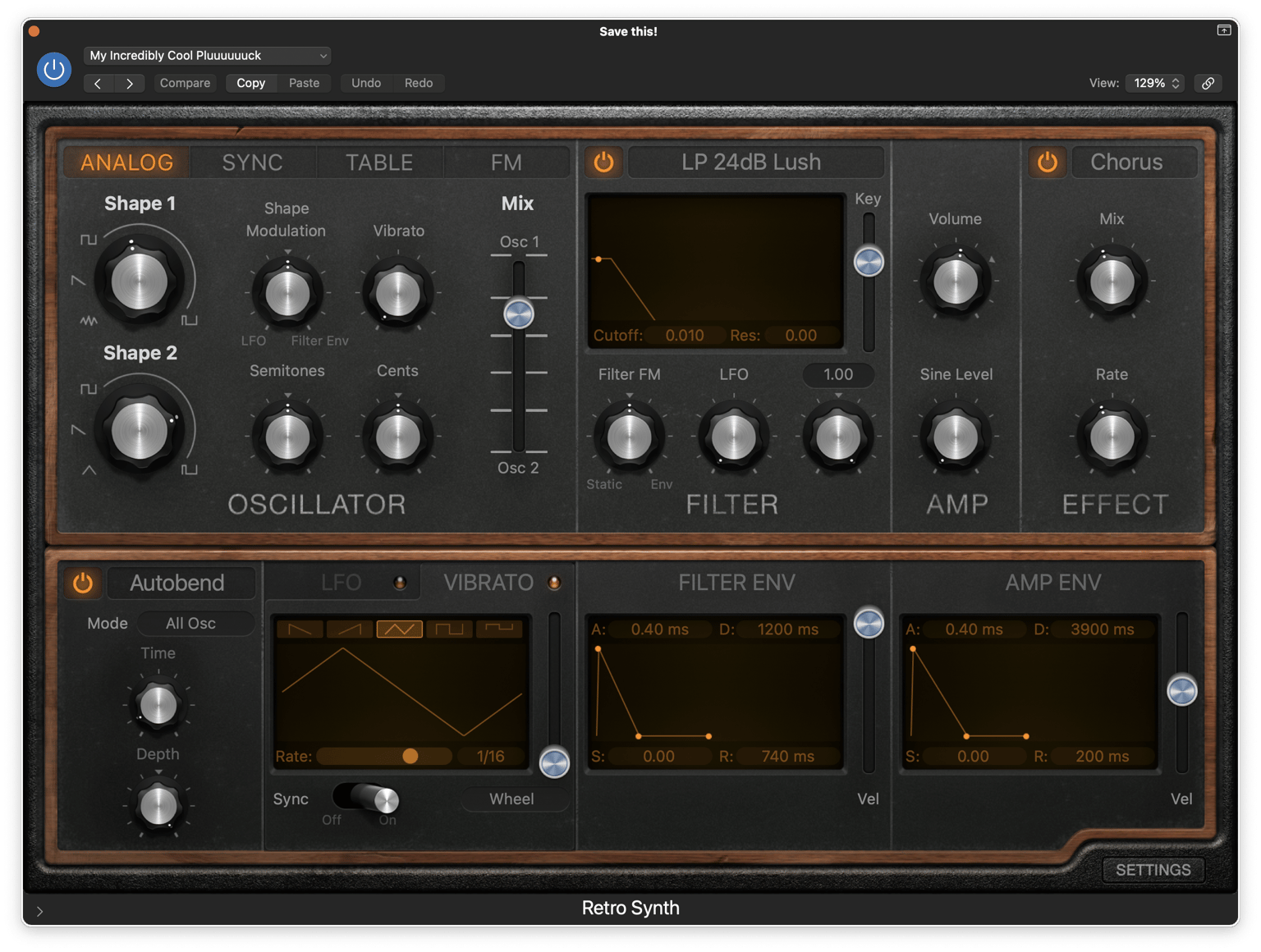Click the Paste button
The image size is (1261, 952).
click(x=304, y=83)
